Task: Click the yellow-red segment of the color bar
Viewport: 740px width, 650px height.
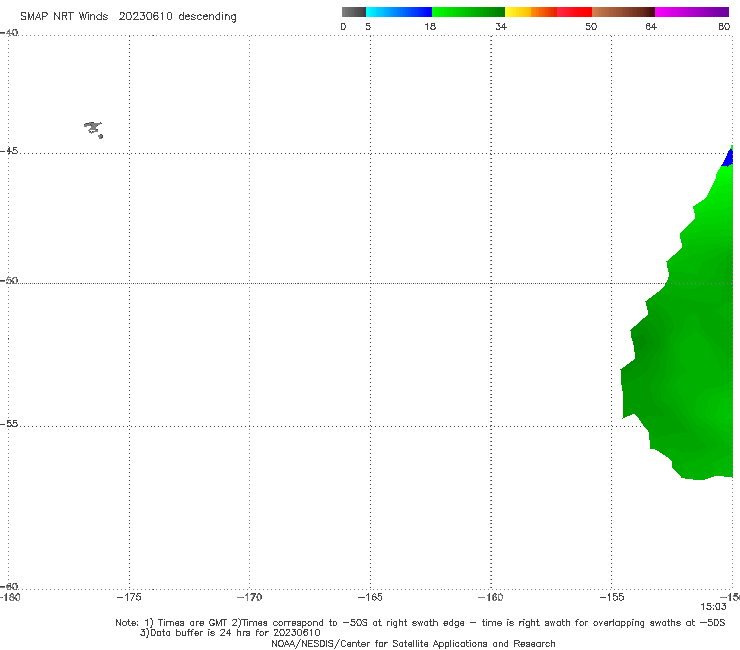Action: tap(548, 12)
